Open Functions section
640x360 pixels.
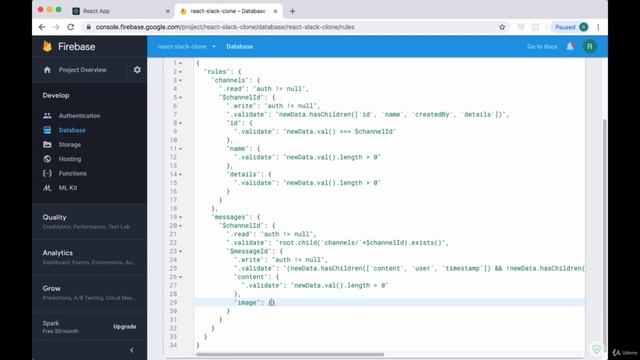[72, 173]
